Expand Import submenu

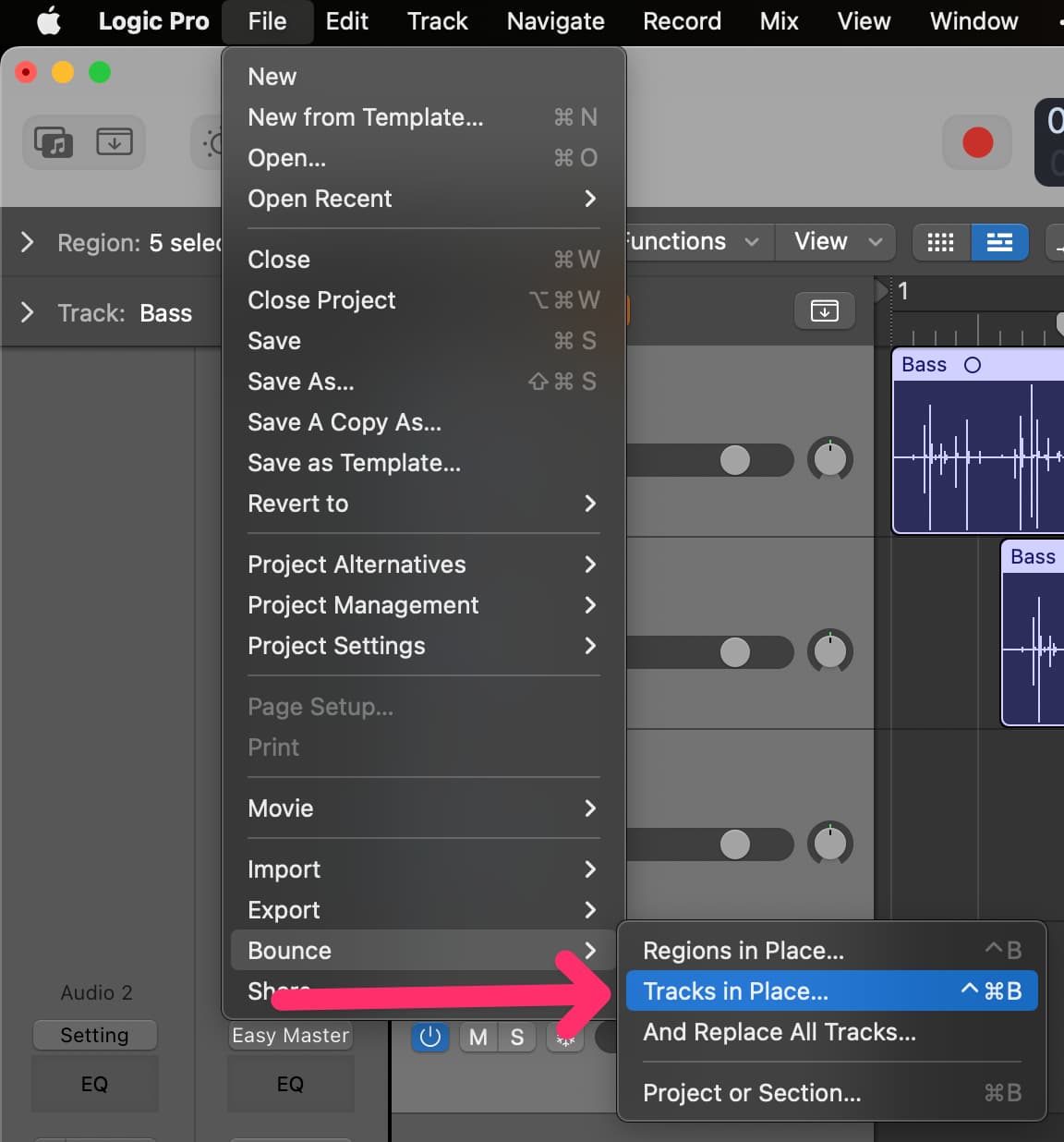coord(423,869)
